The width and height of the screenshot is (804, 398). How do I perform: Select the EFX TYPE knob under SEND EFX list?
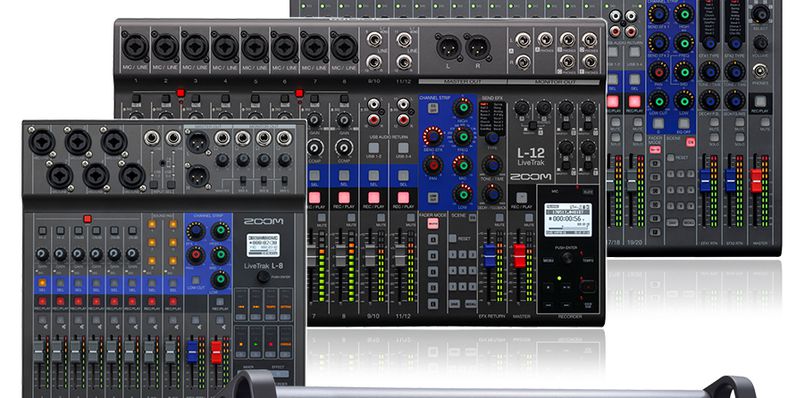492,137
